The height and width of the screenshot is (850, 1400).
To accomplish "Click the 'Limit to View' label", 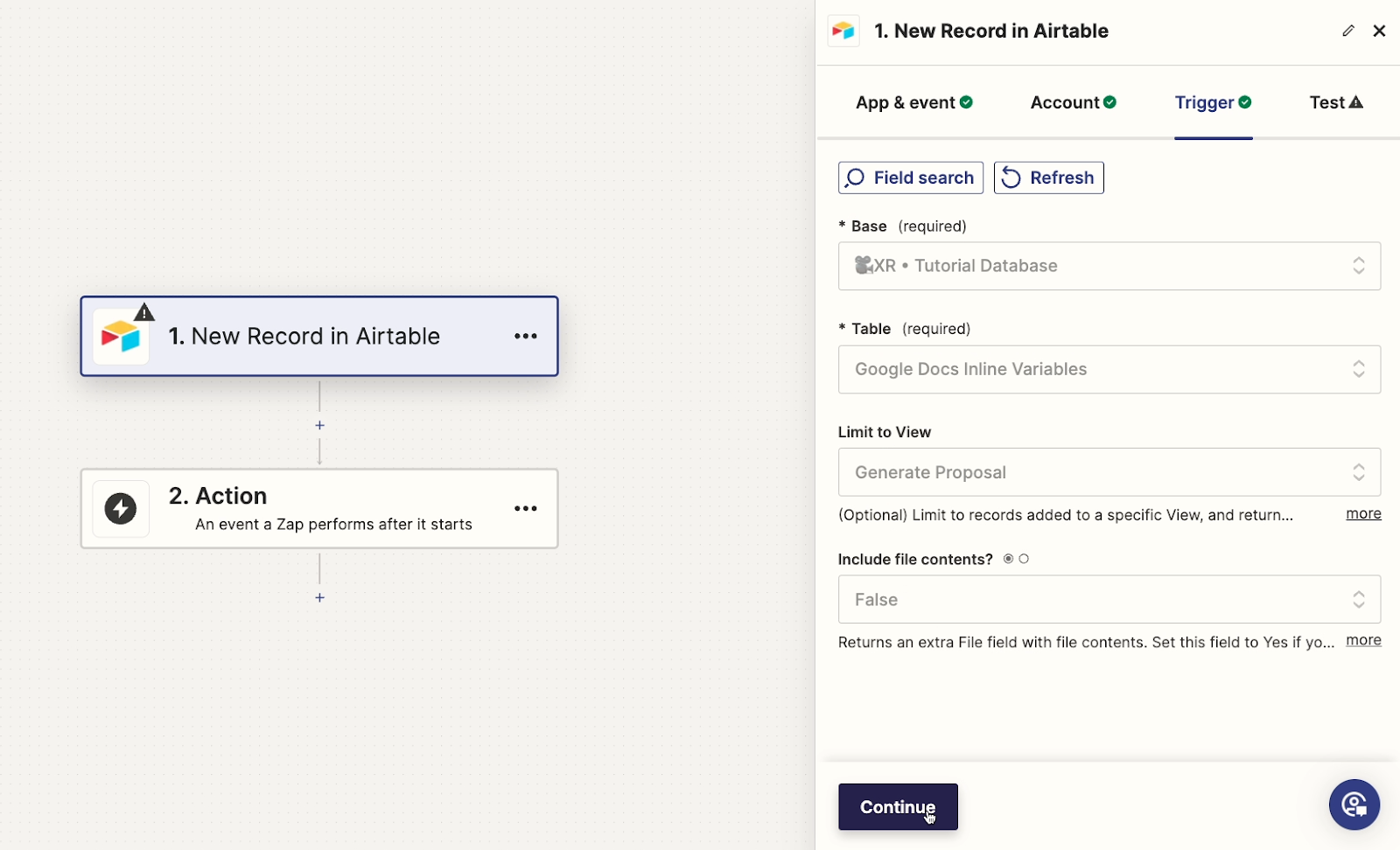I will tap(885, 432).
